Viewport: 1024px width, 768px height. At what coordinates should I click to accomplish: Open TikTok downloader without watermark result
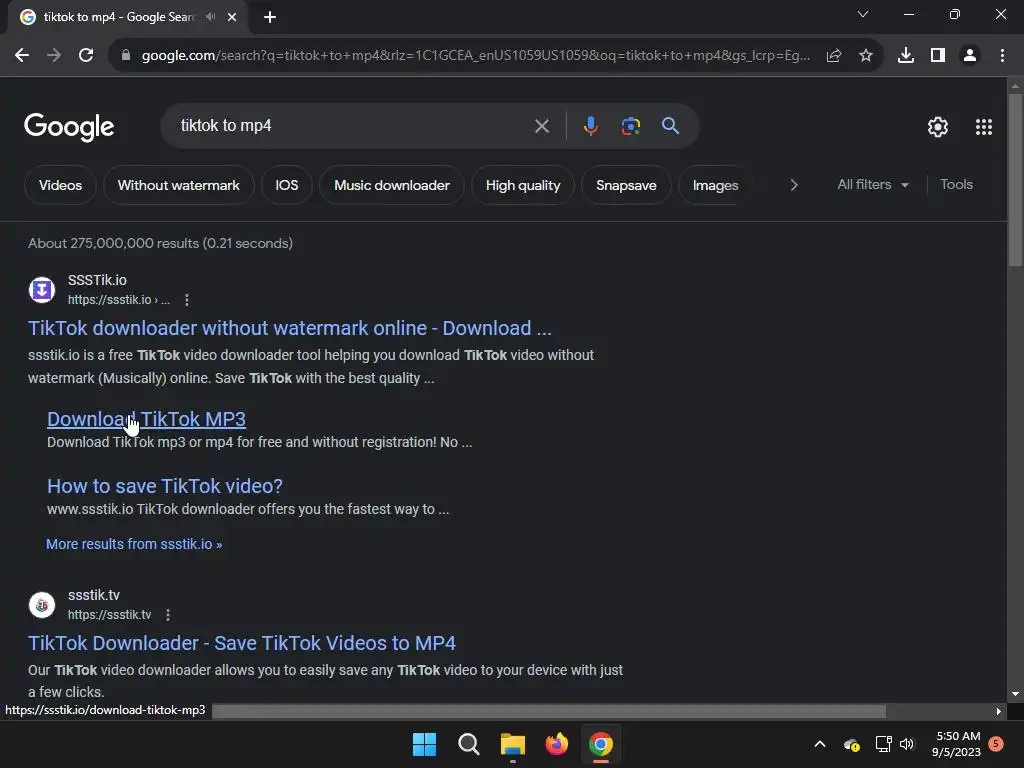(289, 328)
